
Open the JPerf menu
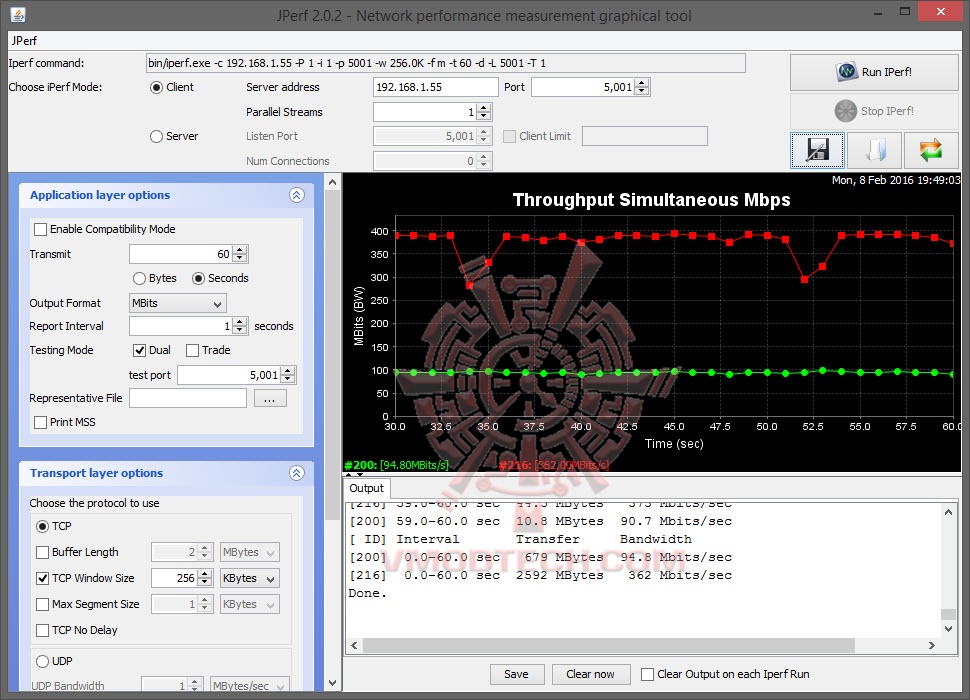pyautogui.click(x=24, y=42)
